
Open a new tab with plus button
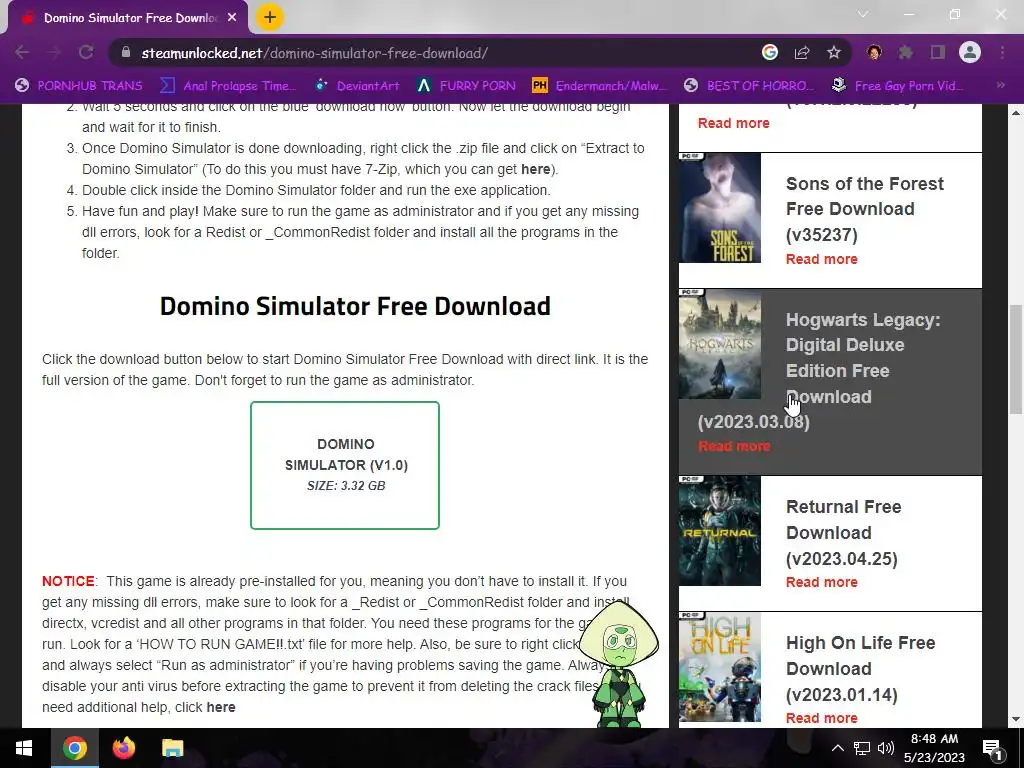270,18
